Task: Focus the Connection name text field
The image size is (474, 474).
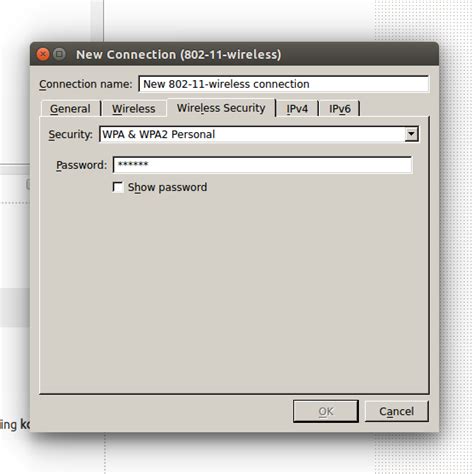Action: [284, 84]
